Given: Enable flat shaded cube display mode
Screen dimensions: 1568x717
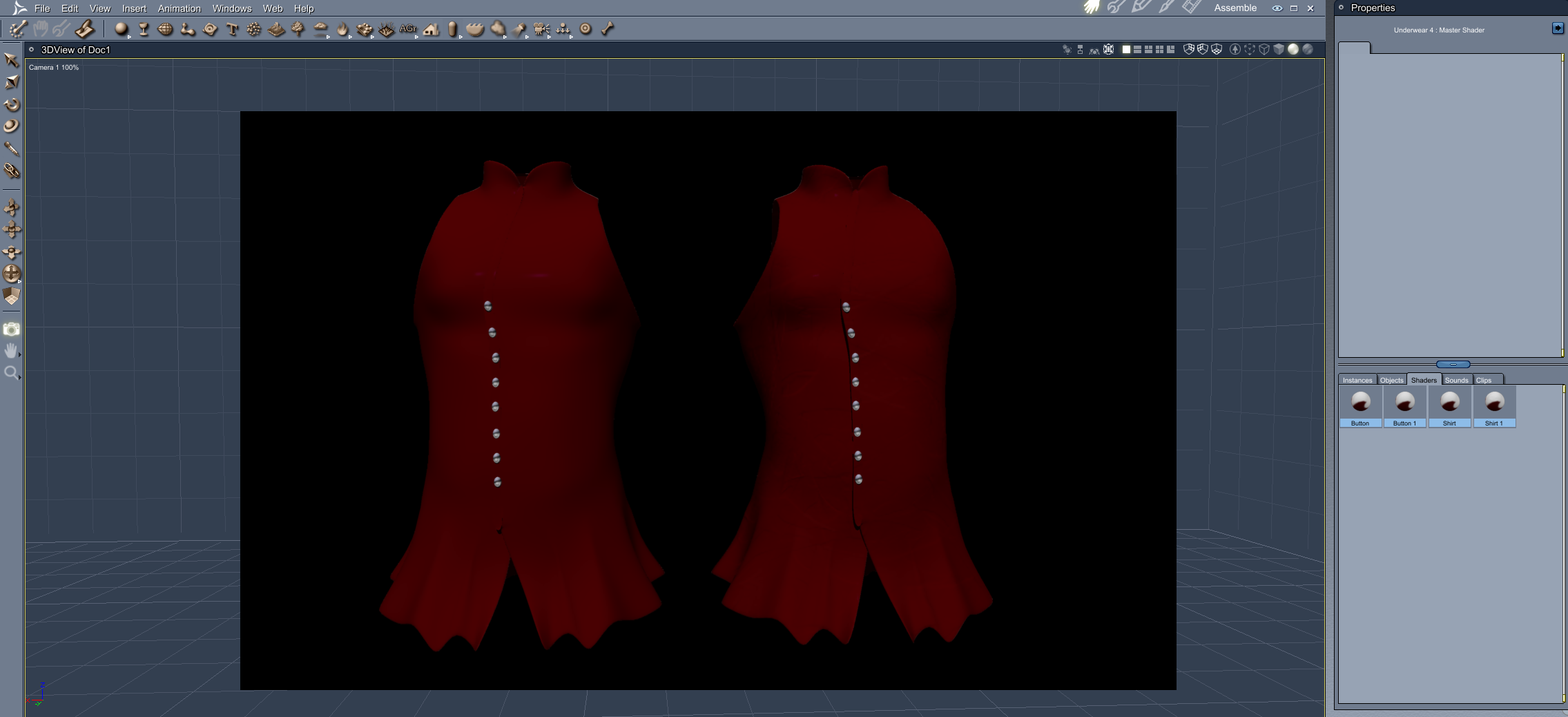Looking at the screenshot, I should [x=1279, y=50].
